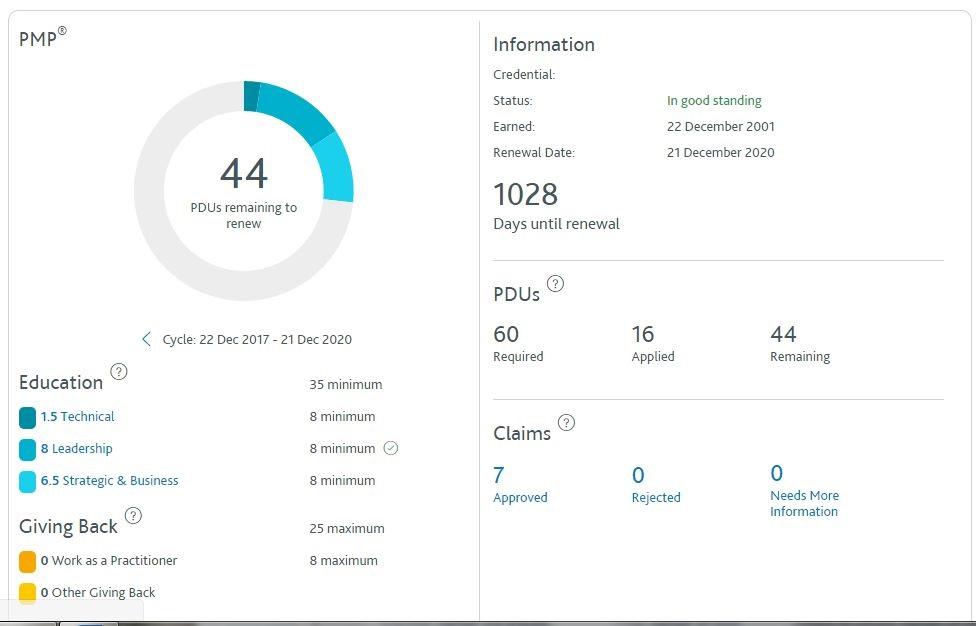This screenshot has height=626, width=976.
Task: Click the '1028' days until renewal value
Action: (x=525, y=194)
